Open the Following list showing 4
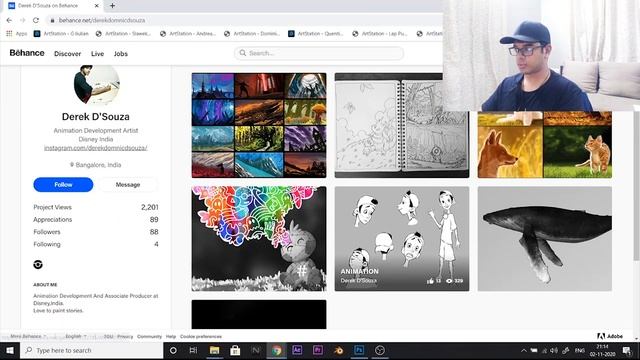This screenshot has height=360, width=640. click(96, 244)
